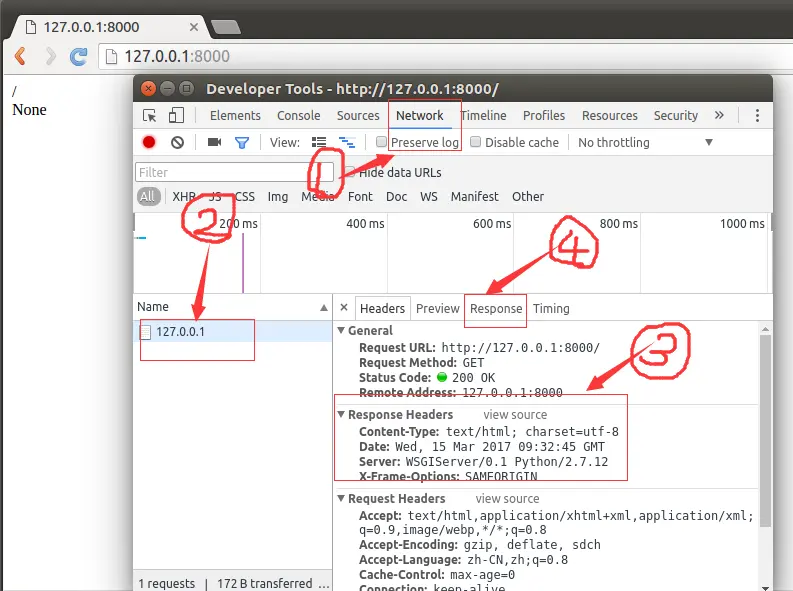Click the 1 requests status text

tap(166, 583)
